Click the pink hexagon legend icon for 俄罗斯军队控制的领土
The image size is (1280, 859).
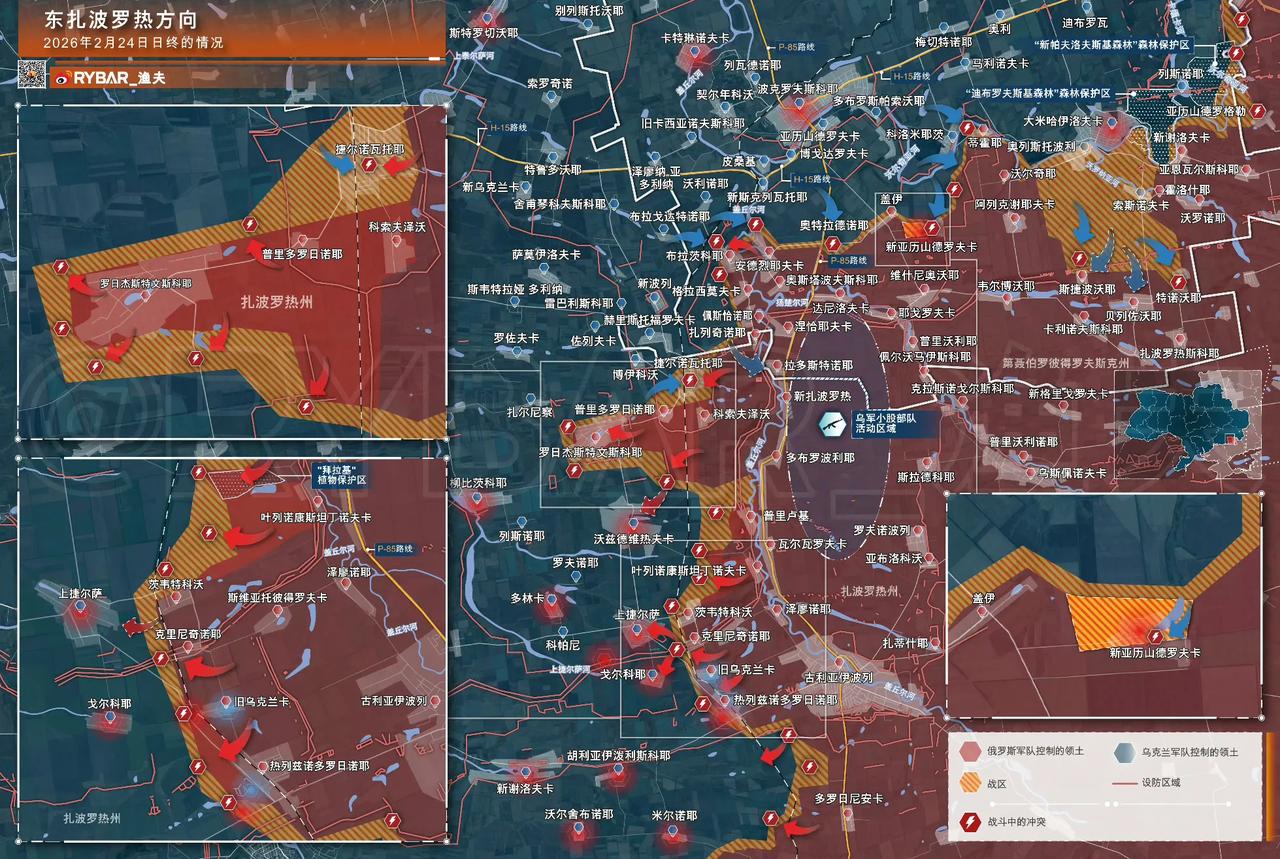(x=969, y=752)
